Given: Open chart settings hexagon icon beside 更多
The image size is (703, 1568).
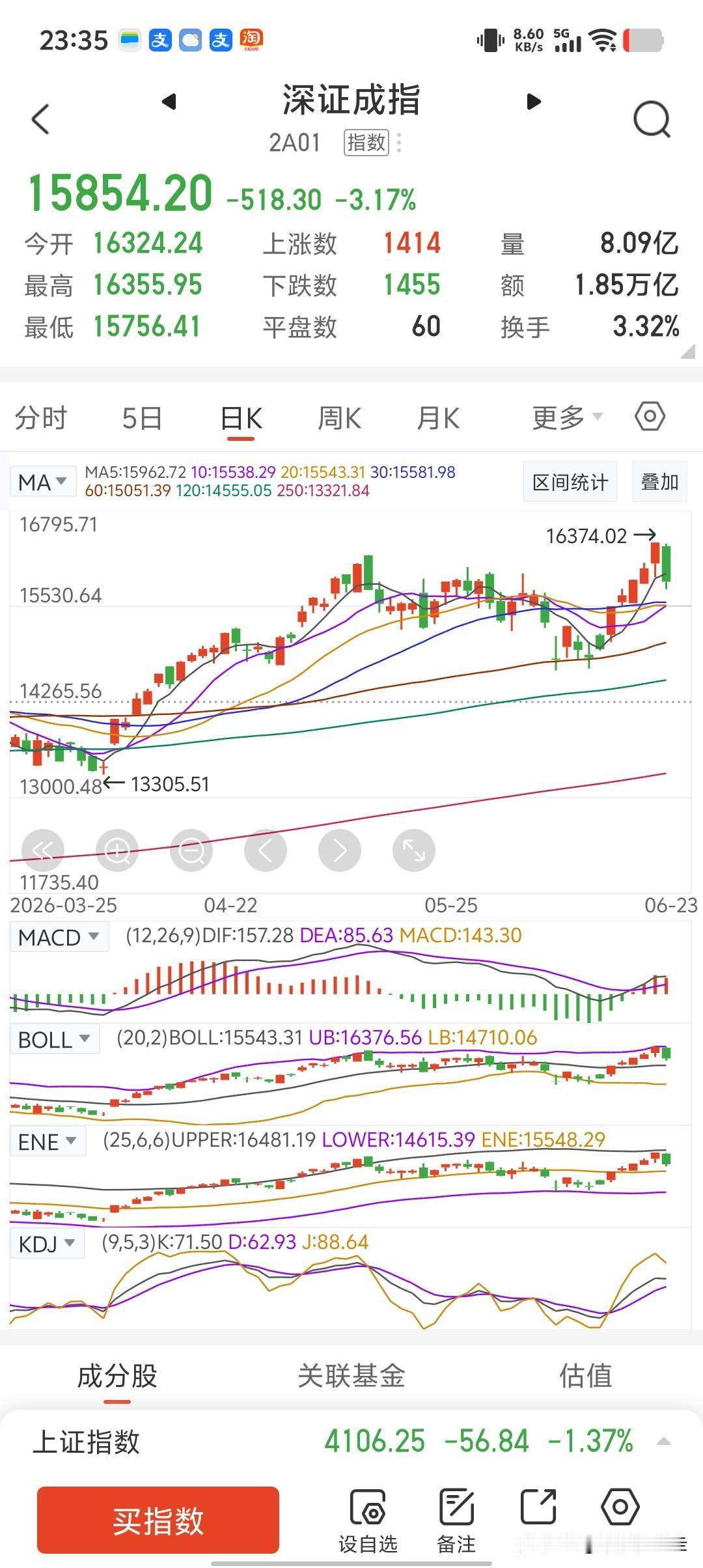Looking at the screenshot, I should coord(650,416).
